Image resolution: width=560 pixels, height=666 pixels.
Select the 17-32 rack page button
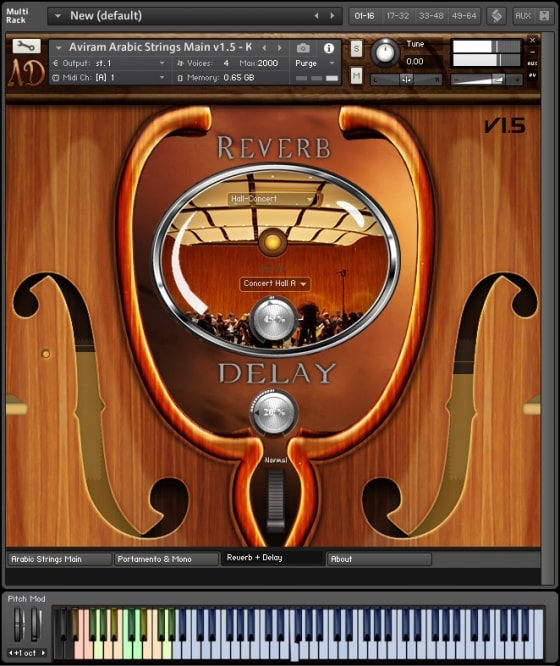[398, 16]
